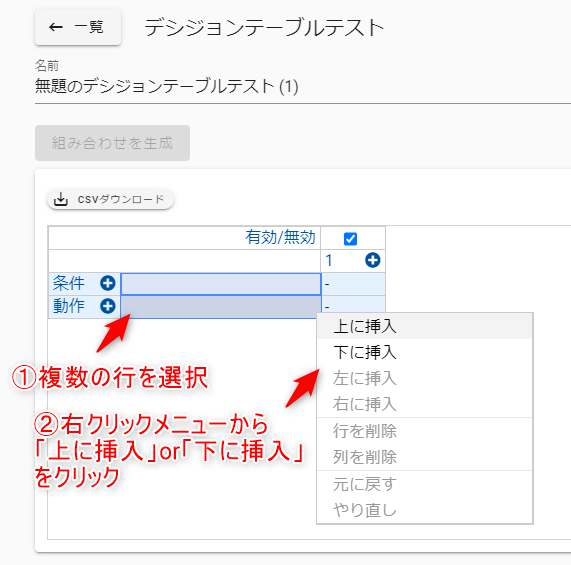571x565 pixels.
Task: Click the デシジョンテーブルテスト page title
Action: pyautogui.click(x=264, y=28)
